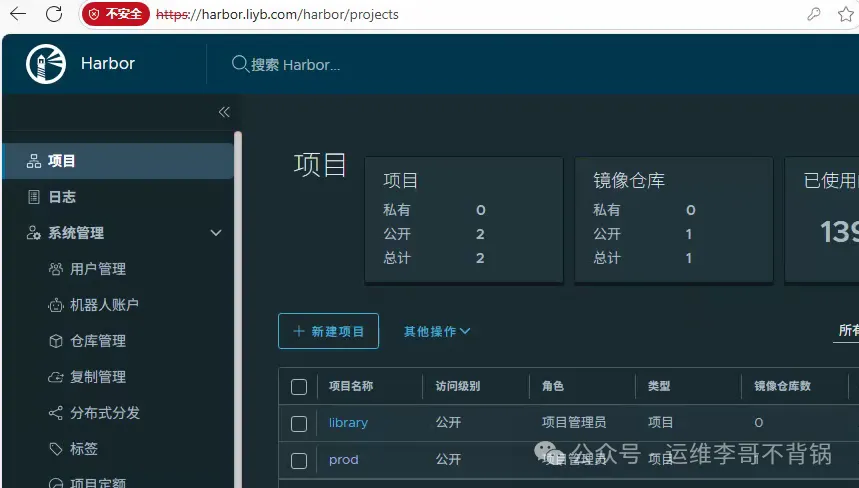Image resolution: width=859 pixels, height=488 pixels.
Task: Click the 新建项目 button
Action: pos(328,331)
